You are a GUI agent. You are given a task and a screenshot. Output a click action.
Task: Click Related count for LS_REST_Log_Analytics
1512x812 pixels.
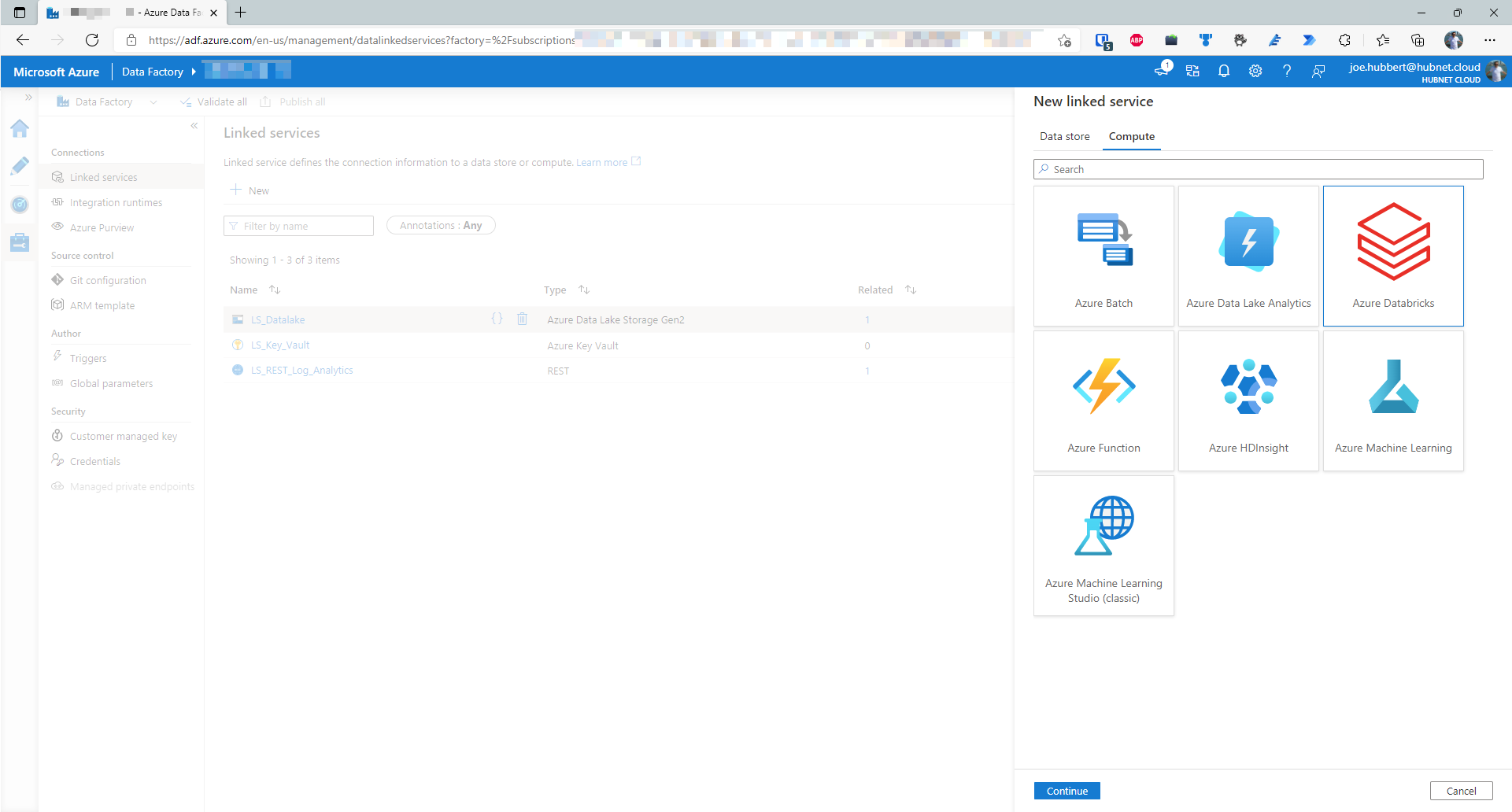click(x=867, y=371)
